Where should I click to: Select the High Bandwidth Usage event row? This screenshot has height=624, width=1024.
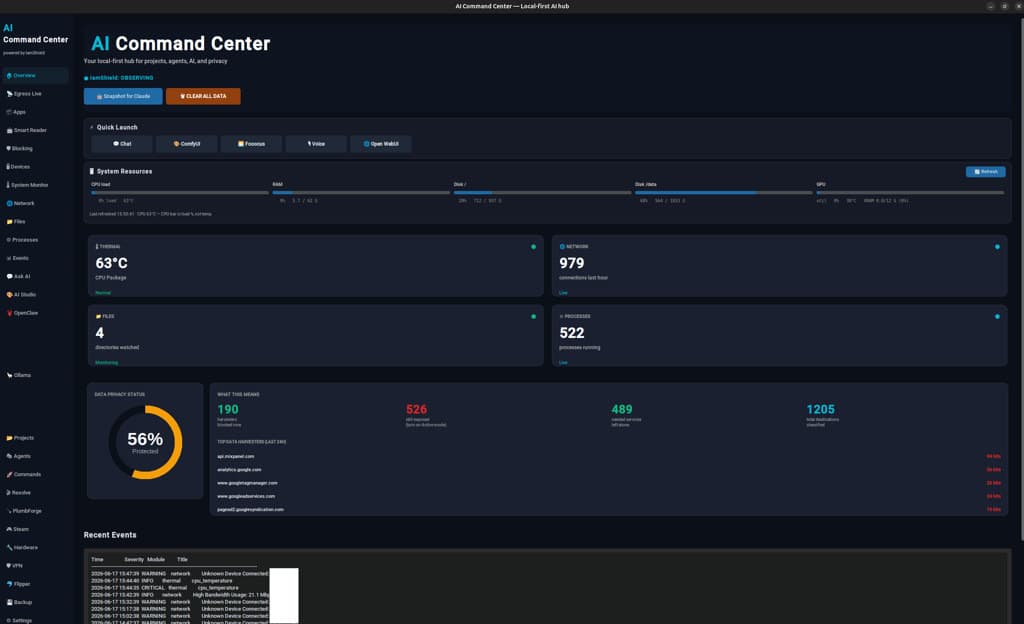point(180,595)
